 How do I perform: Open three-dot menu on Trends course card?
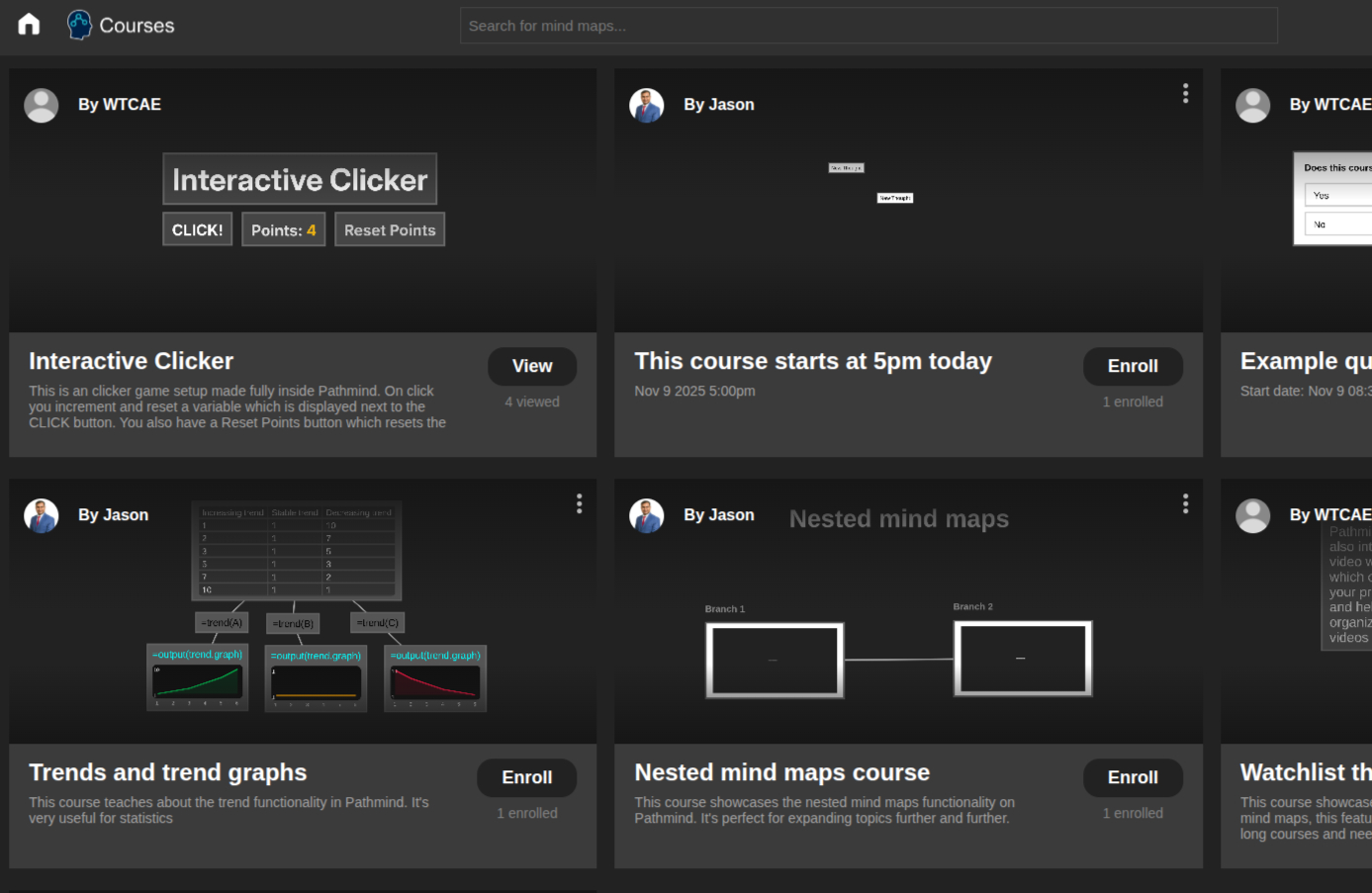click(580, 503)
